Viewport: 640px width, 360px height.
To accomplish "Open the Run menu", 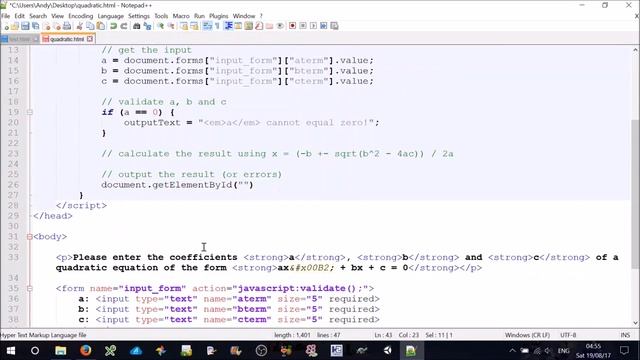I will click(199, 16).
